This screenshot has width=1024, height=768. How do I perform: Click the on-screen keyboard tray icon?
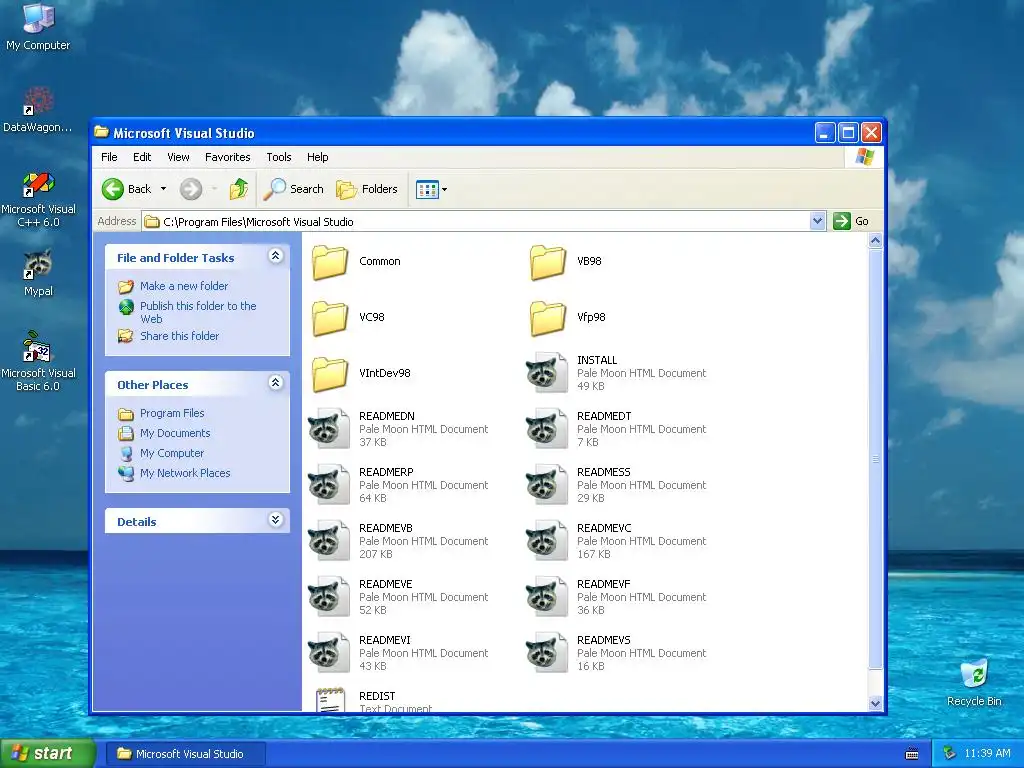912,754
